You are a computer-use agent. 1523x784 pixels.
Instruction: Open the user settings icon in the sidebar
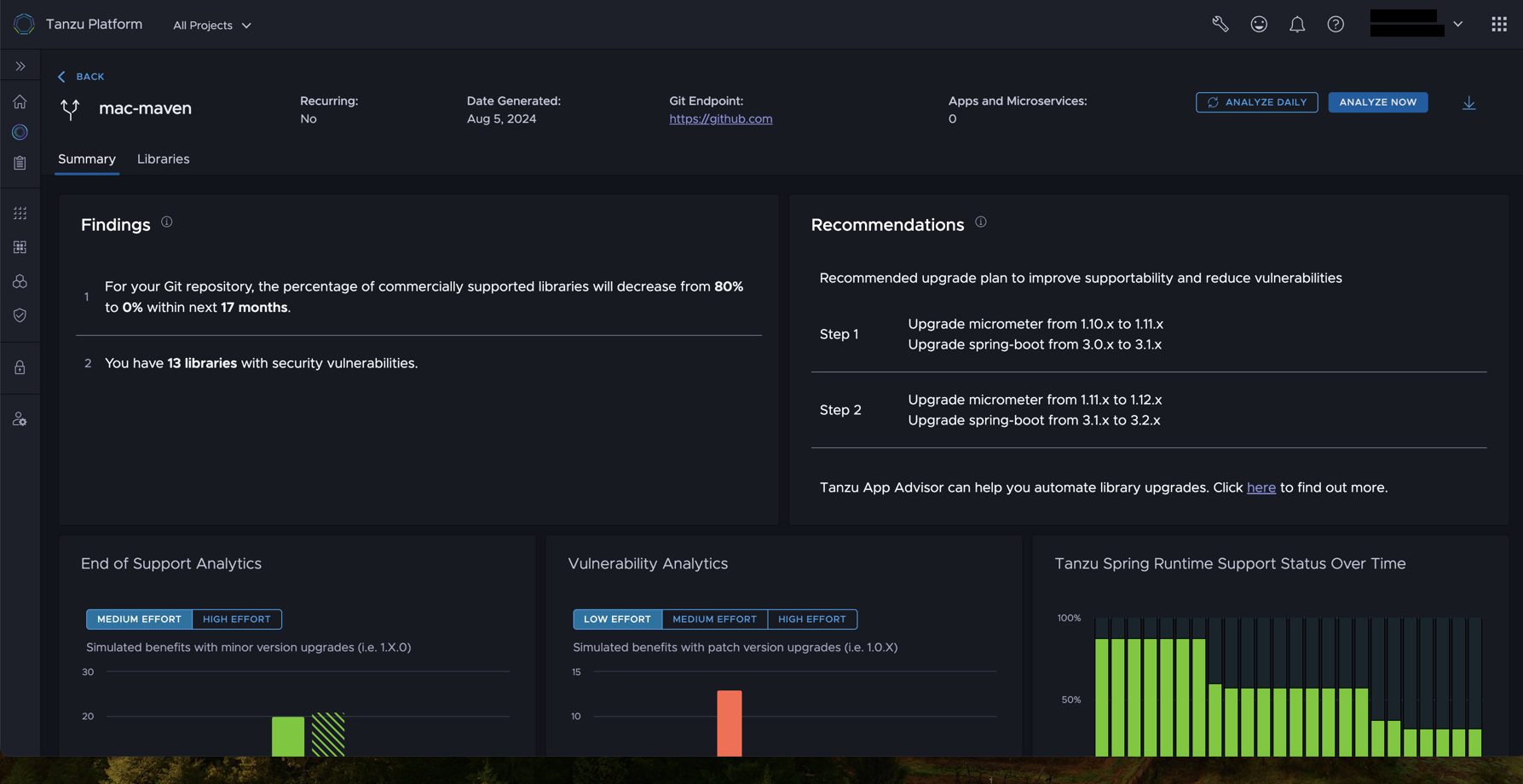(x=20, y=419)
